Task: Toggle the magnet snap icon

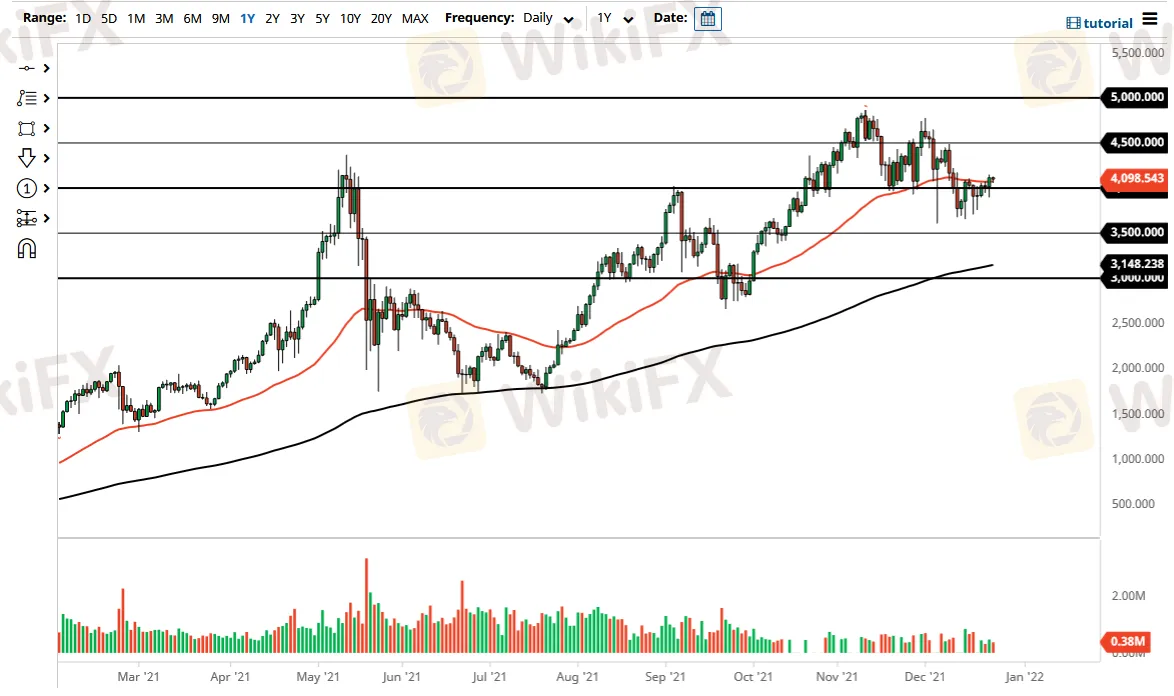Action: (26, 248)
